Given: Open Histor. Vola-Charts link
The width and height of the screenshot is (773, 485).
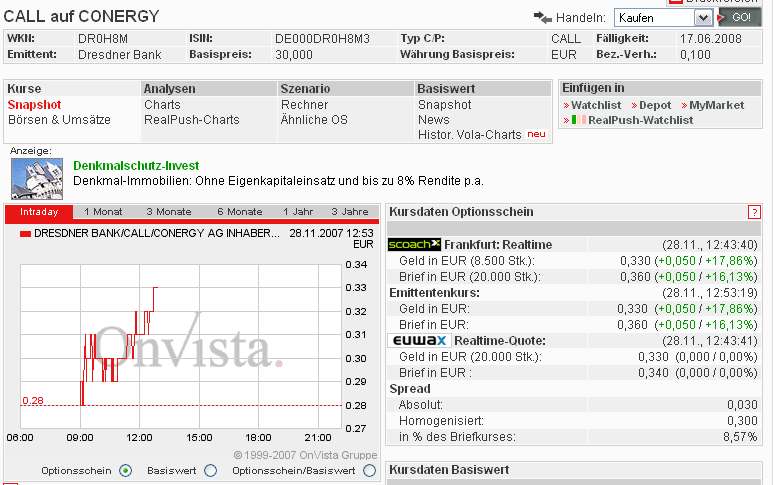Looking at the screenshot, I should (469, 135).
